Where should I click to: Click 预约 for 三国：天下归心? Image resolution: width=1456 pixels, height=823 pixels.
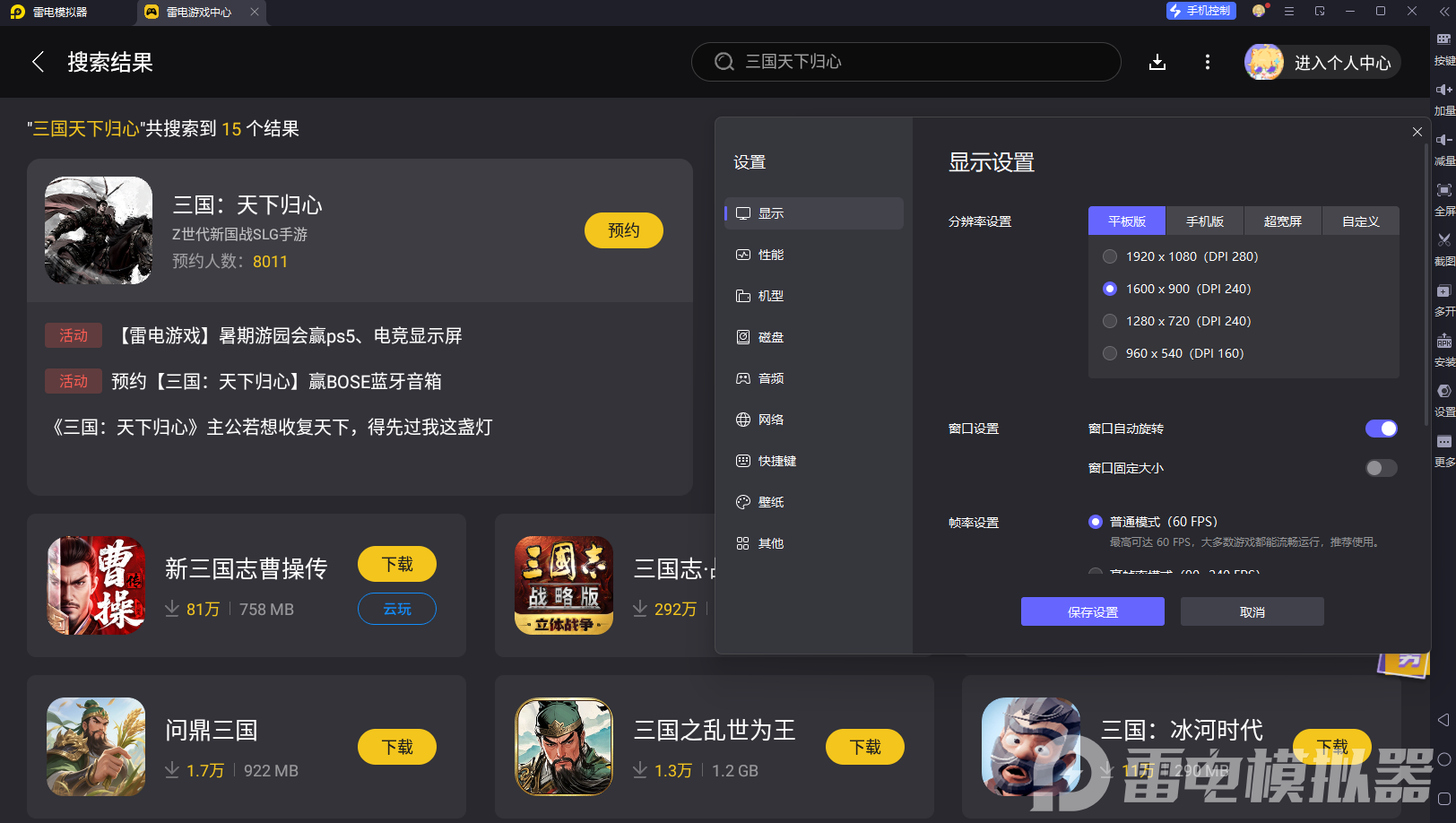[624, 230]
